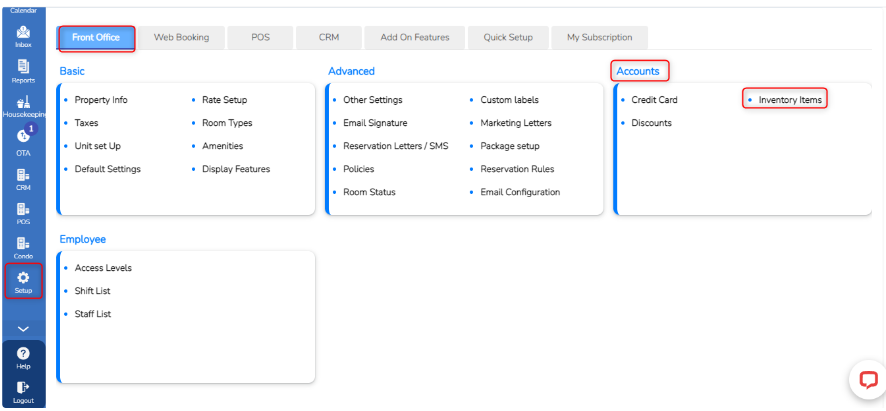Switch to the Web Booking tab

point(181,37)
